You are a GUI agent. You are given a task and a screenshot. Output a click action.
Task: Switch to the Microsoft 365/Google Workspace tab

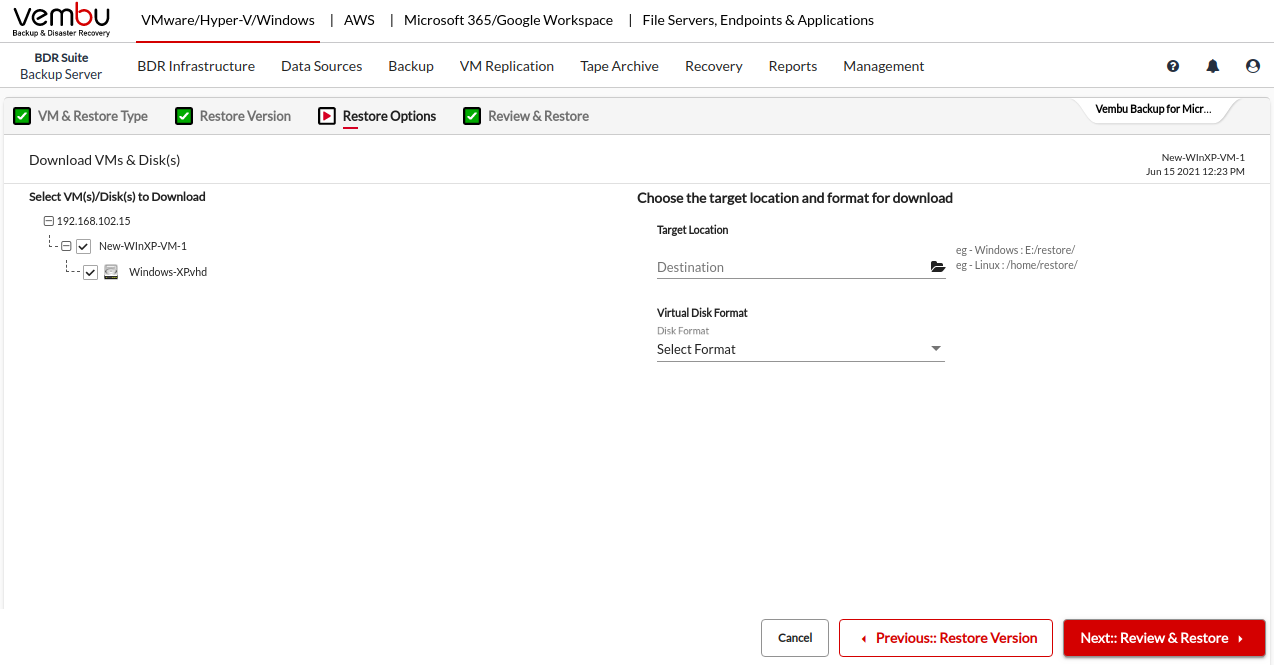[x=508, y=20]
